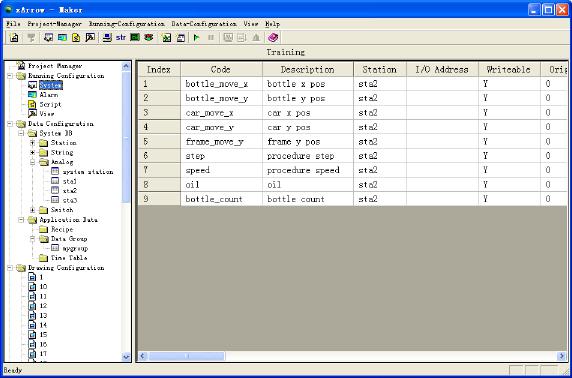Click the yellow Script toolbar icon
The image size is (572, 378).
pos(76,38)
